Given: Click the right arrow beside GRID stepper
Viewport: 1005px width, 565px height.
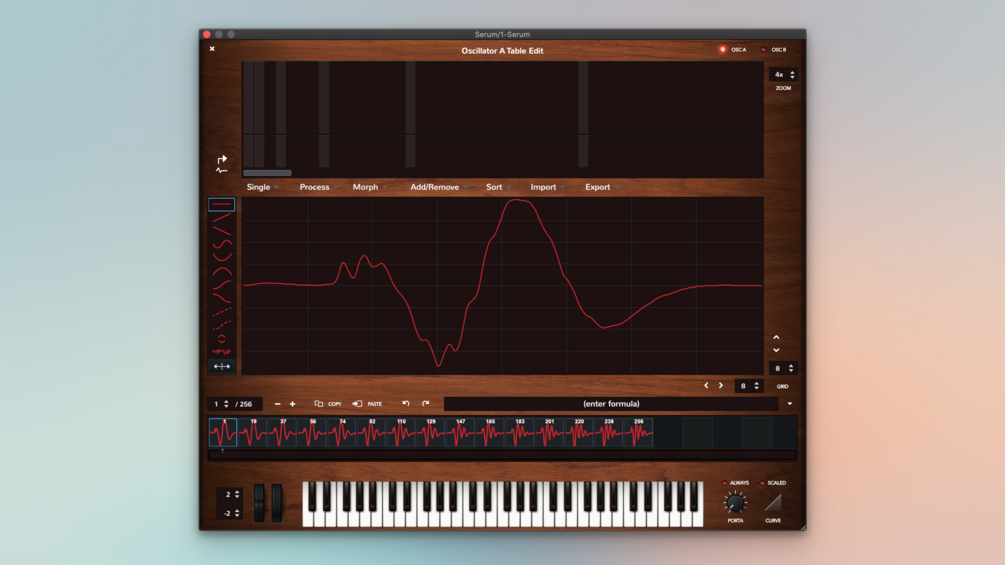Looking at the screenshot, I should pos(721,386).
